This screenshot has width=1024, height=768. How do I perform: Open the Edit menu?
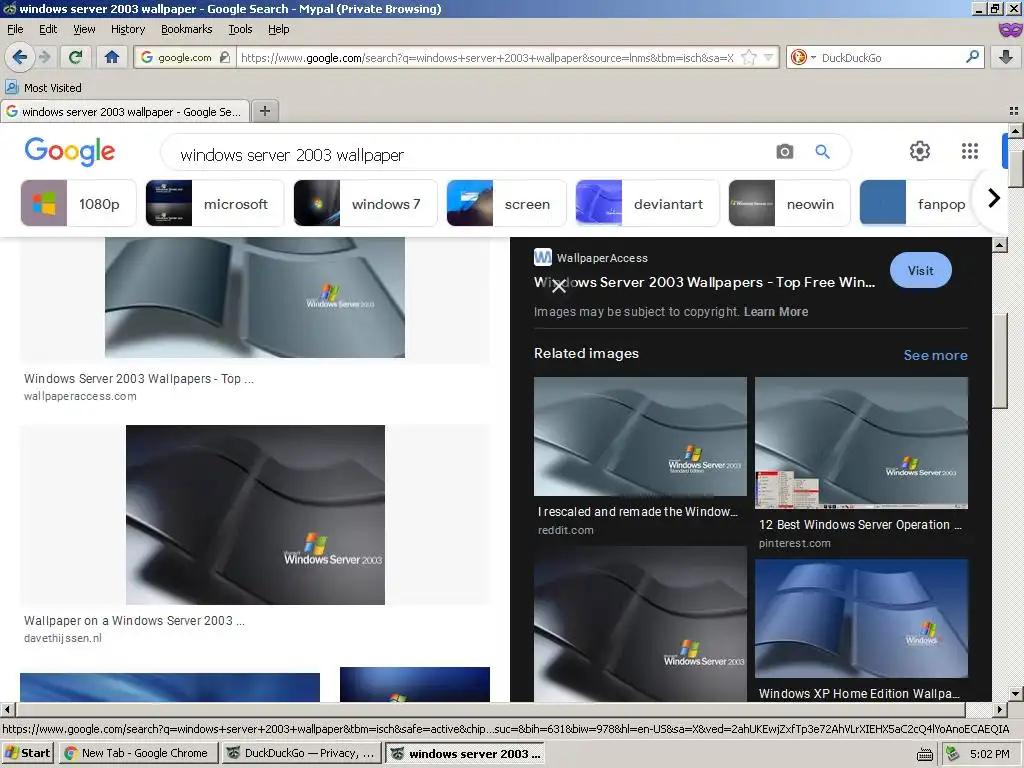pos(48,29)
